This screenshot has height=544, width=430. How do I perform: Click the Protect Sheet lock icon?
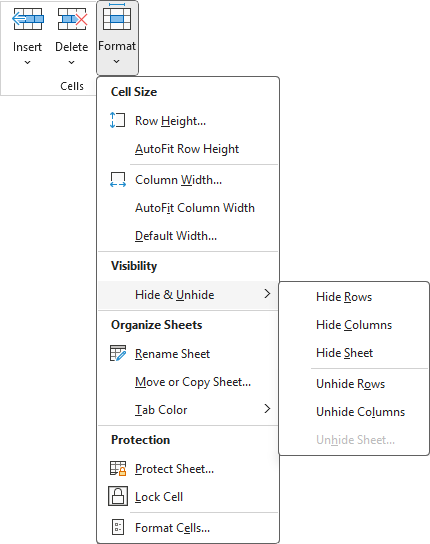click(x=118, y=468)
